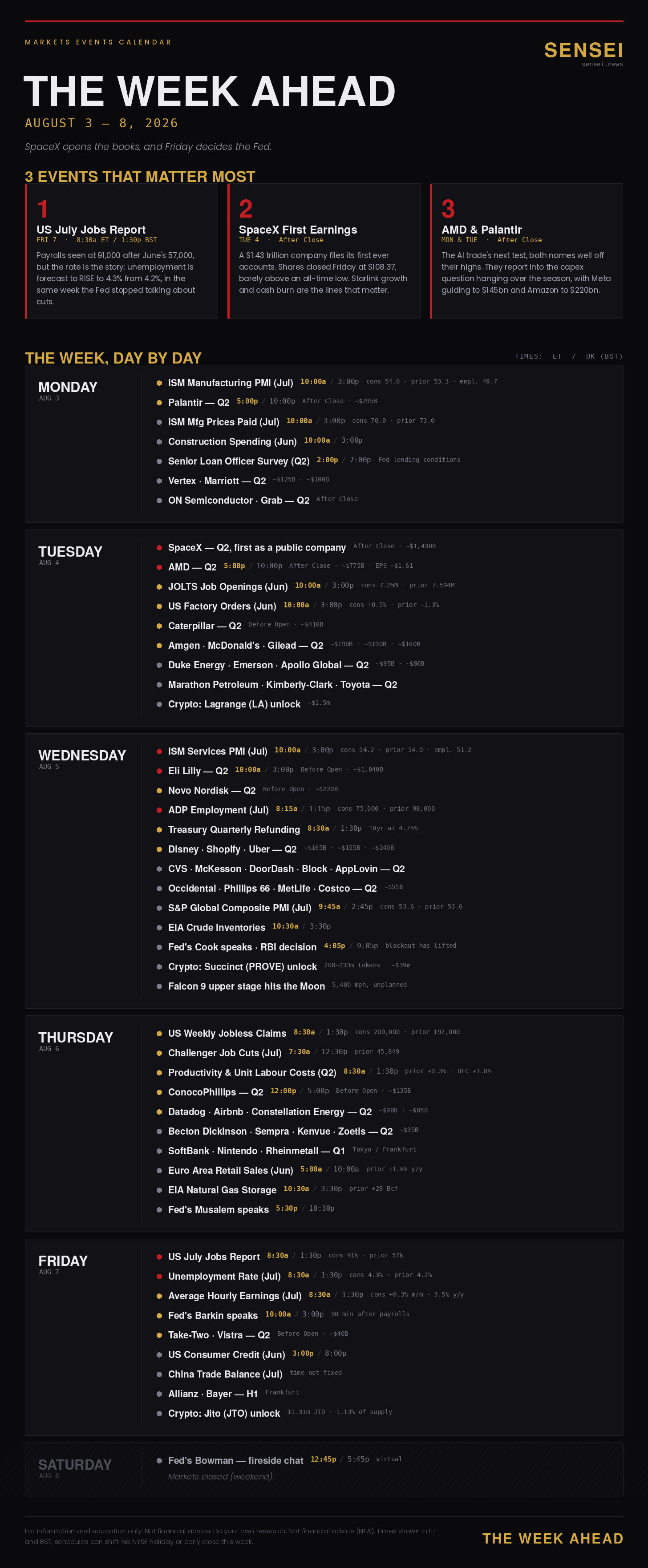Click the Fed's Bowman fireside chat entry
This screenshot has height=1568, width=648.
(x=236, y=1460)
